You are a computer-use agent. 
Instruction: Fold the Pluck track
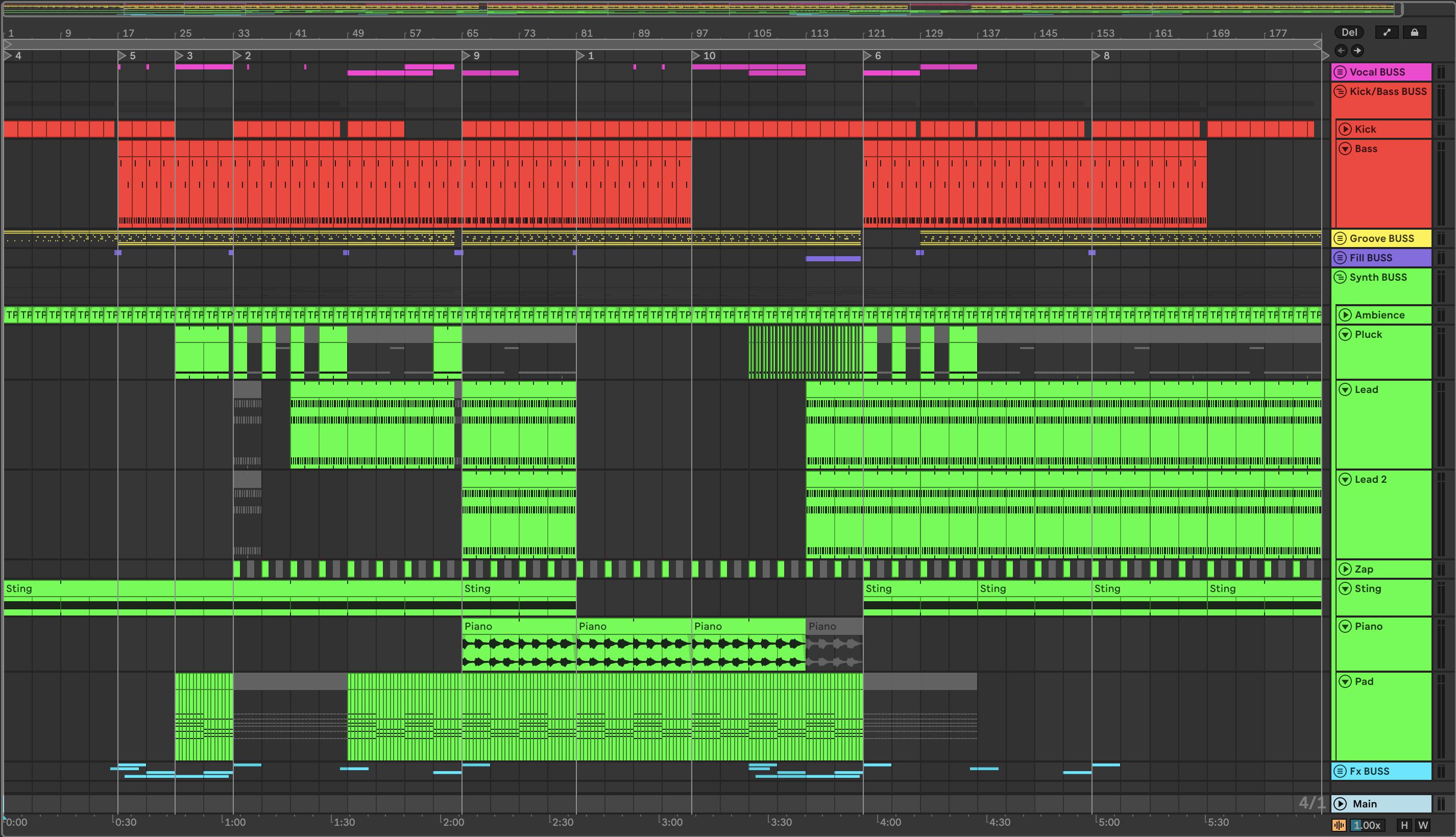point(1345,335)
